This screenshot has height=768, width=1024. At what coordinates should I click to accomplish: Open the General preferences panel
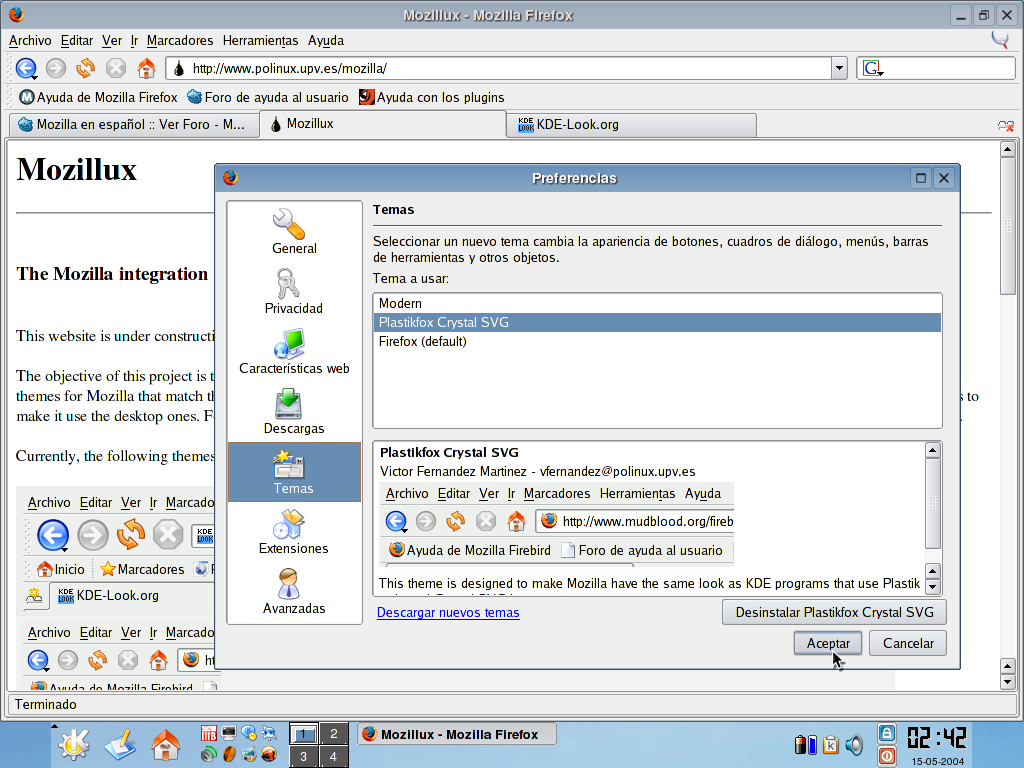pos(294,232)
